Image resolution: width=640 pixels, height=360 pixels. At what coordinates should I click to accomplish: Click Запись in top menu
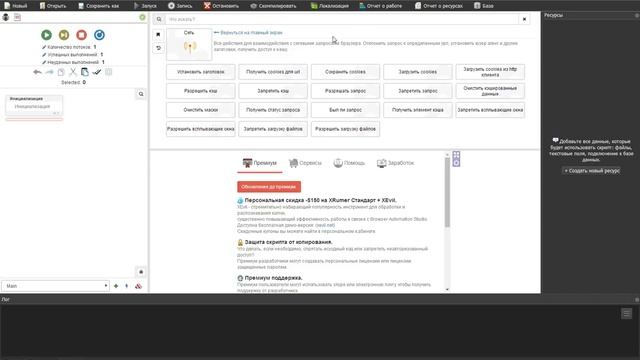click(180, 6)
